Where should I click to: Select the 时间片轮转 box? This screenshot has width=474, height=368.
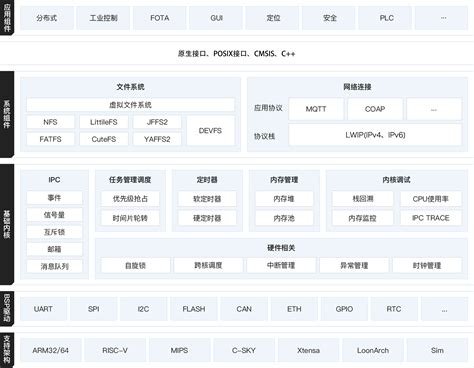(130, 218)
